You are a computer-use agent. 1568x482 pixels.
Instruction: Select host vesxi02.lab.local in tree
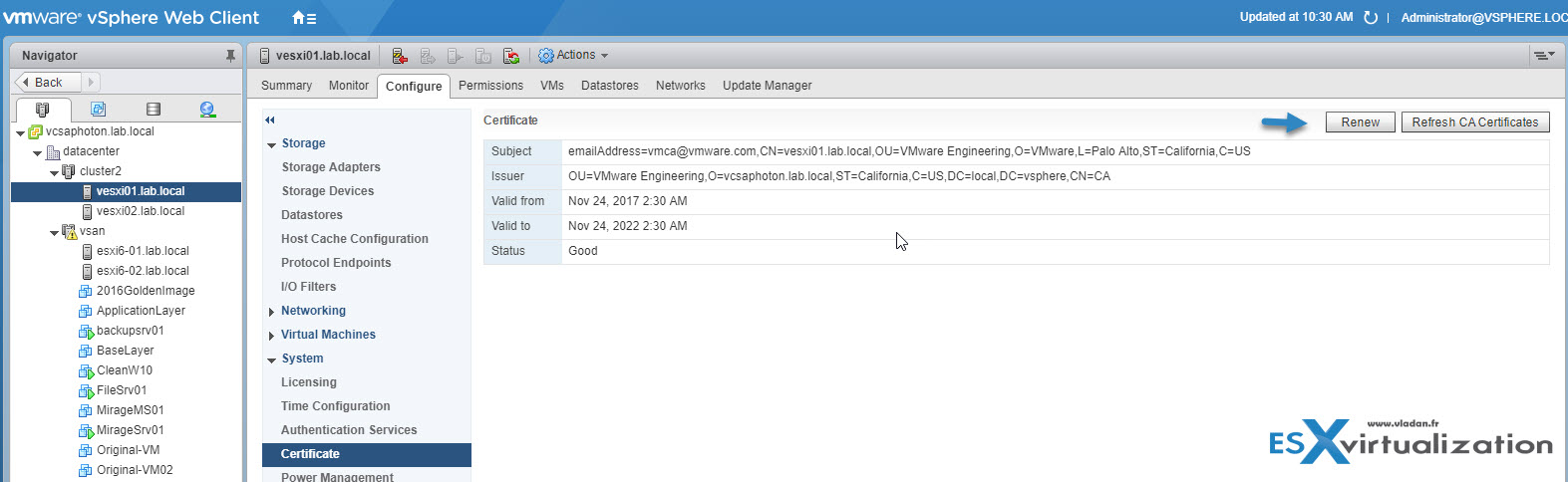141,211
